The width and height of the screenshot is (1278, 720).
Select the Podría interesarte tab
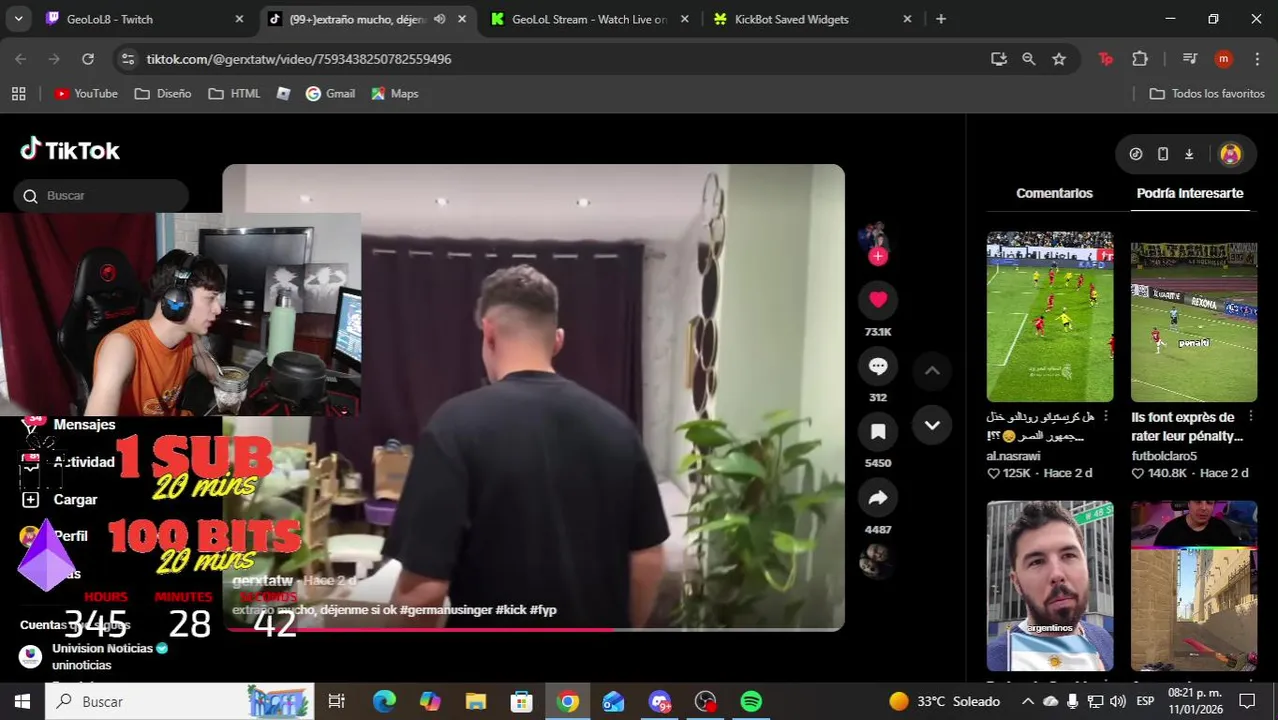(x=1190, y=193)
